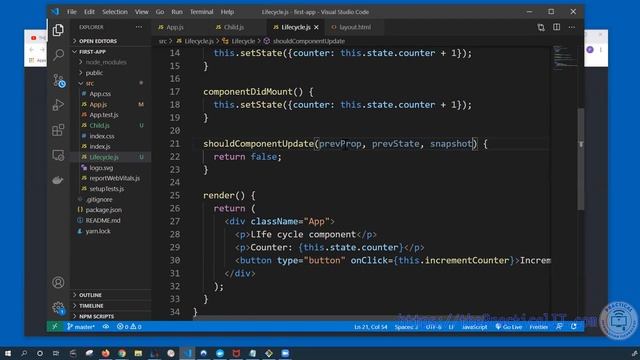This screenshot has width=640, height=360.
Task: Open package.json in the explorer
Action: pyautogui.click(x=111, y=210)
